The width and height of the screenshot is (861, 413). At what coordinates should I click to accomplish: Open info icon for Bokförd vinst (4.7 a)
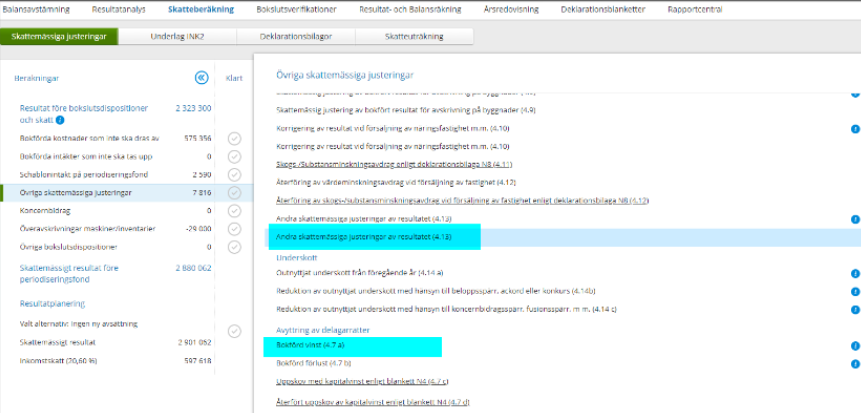point(855,346)
